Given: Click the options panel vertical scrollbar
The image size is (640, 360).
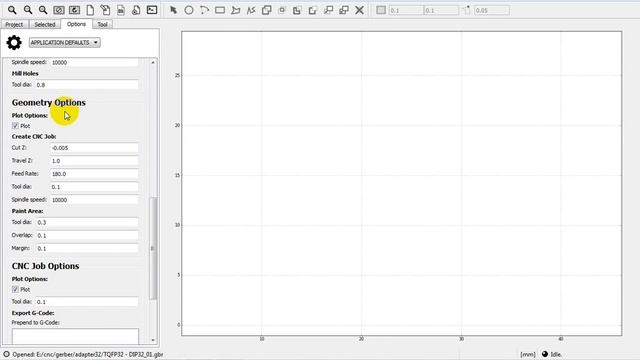Looking at the screenshot, I should [153, 248].
